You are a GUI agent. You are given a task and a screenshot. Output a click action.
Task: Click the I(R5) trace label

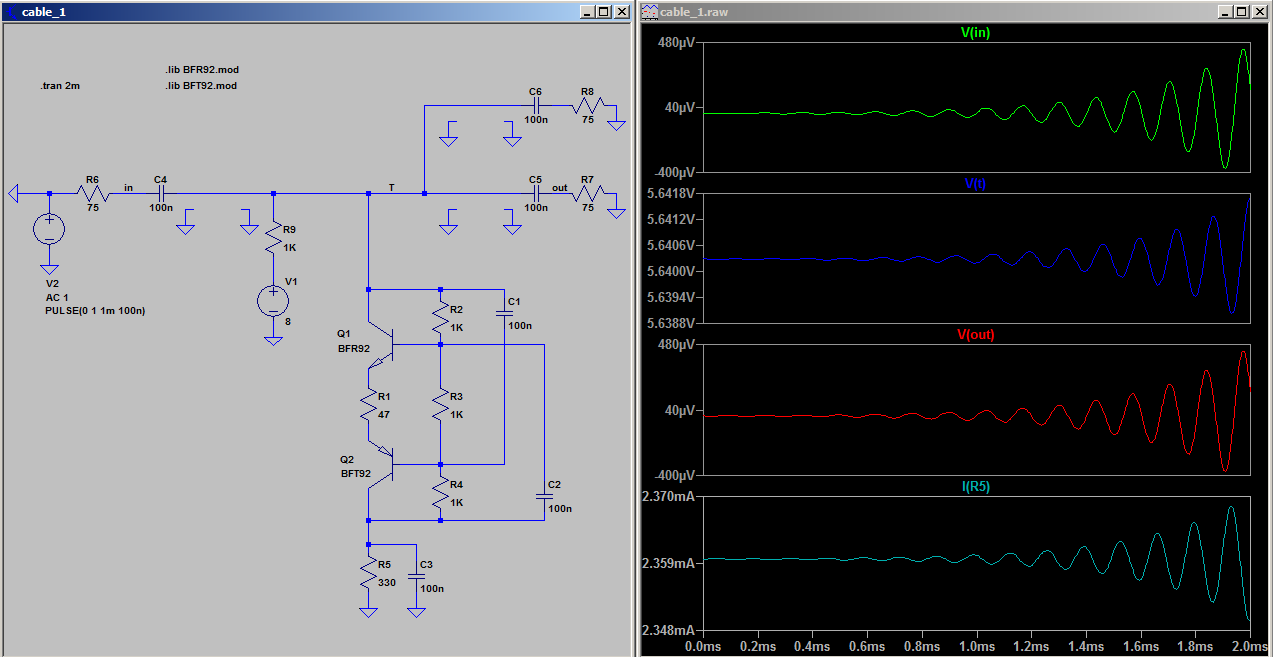(976, 486)
